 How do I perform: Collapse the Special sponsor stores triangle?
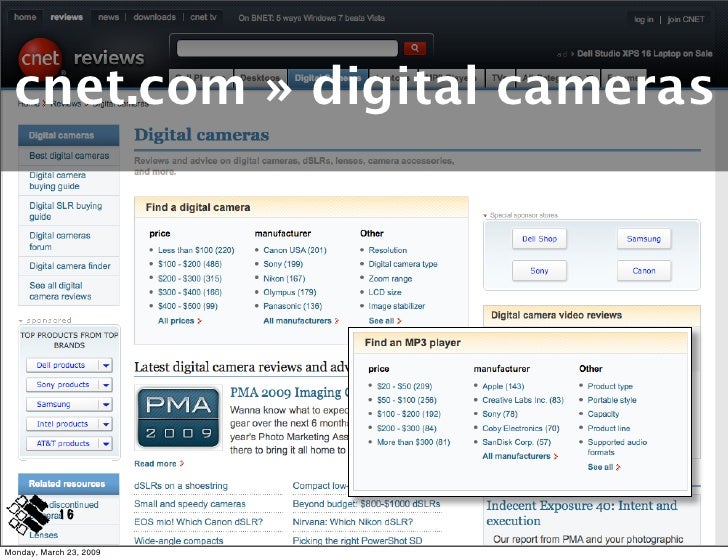486,215
